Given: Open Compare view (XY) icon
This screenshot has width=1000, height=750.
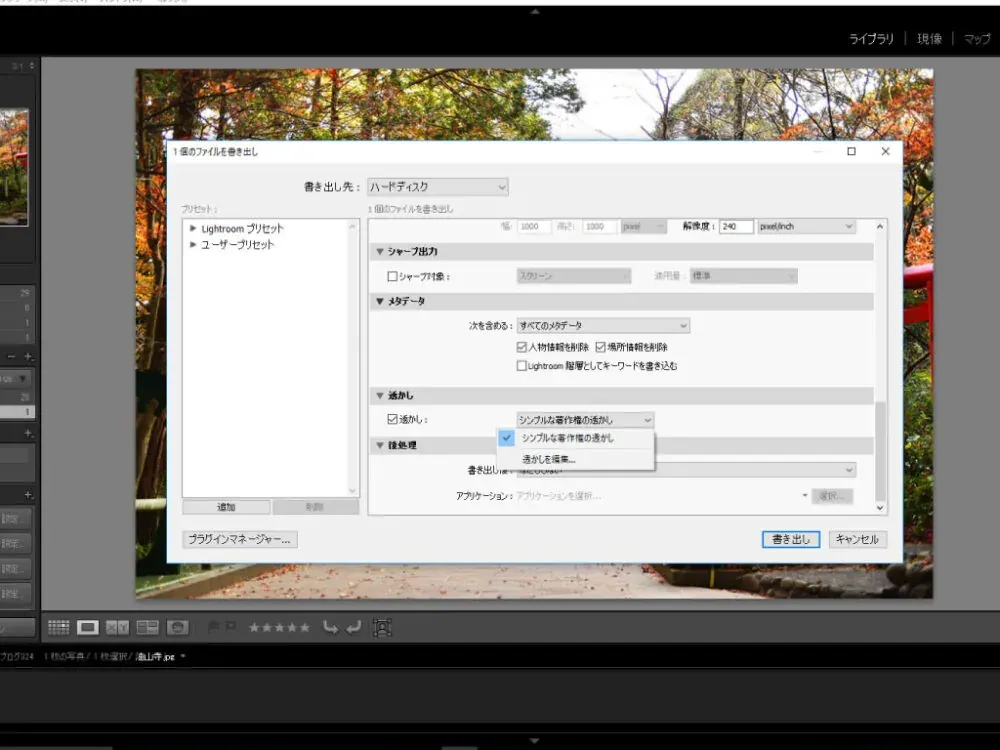Looking at the screenshot, I should [x=117, y=628].
